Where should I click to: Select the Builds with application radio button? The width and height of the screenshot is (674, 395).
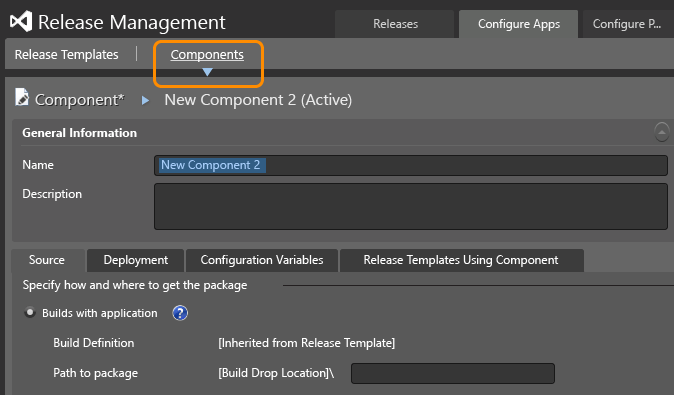coord(30,312)
